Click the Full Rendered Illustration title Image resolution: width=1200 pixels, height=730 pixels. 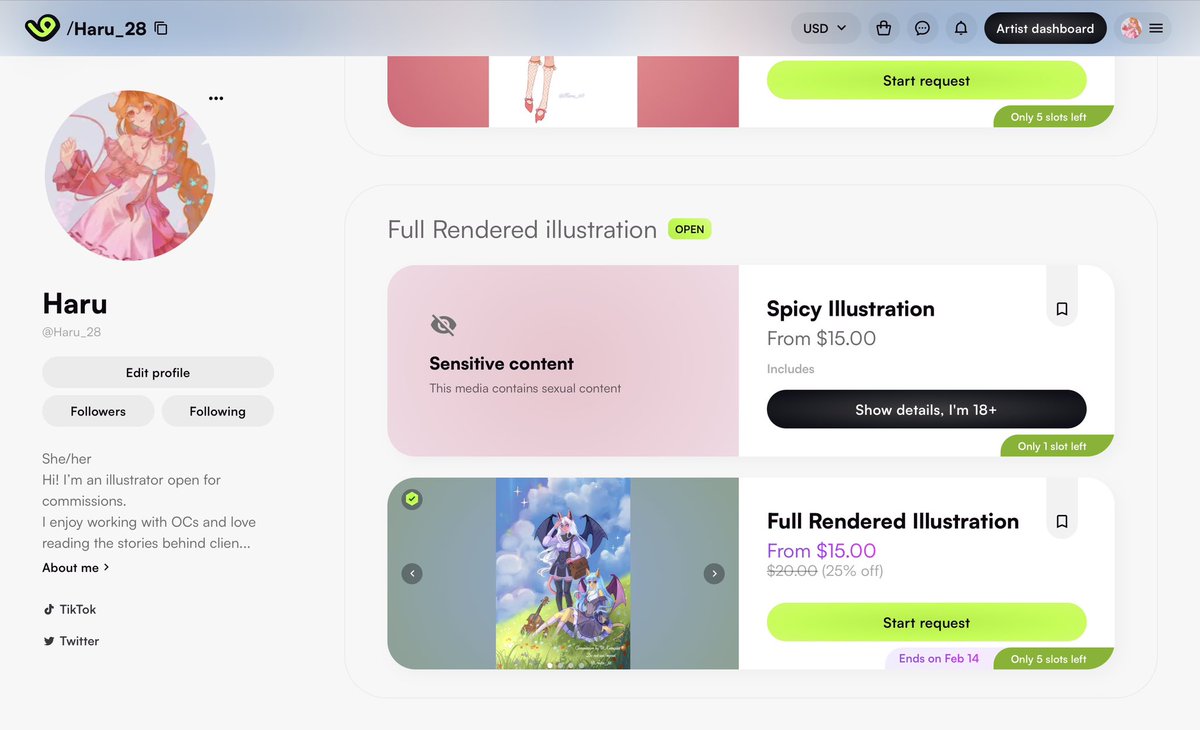click(893, 521)
